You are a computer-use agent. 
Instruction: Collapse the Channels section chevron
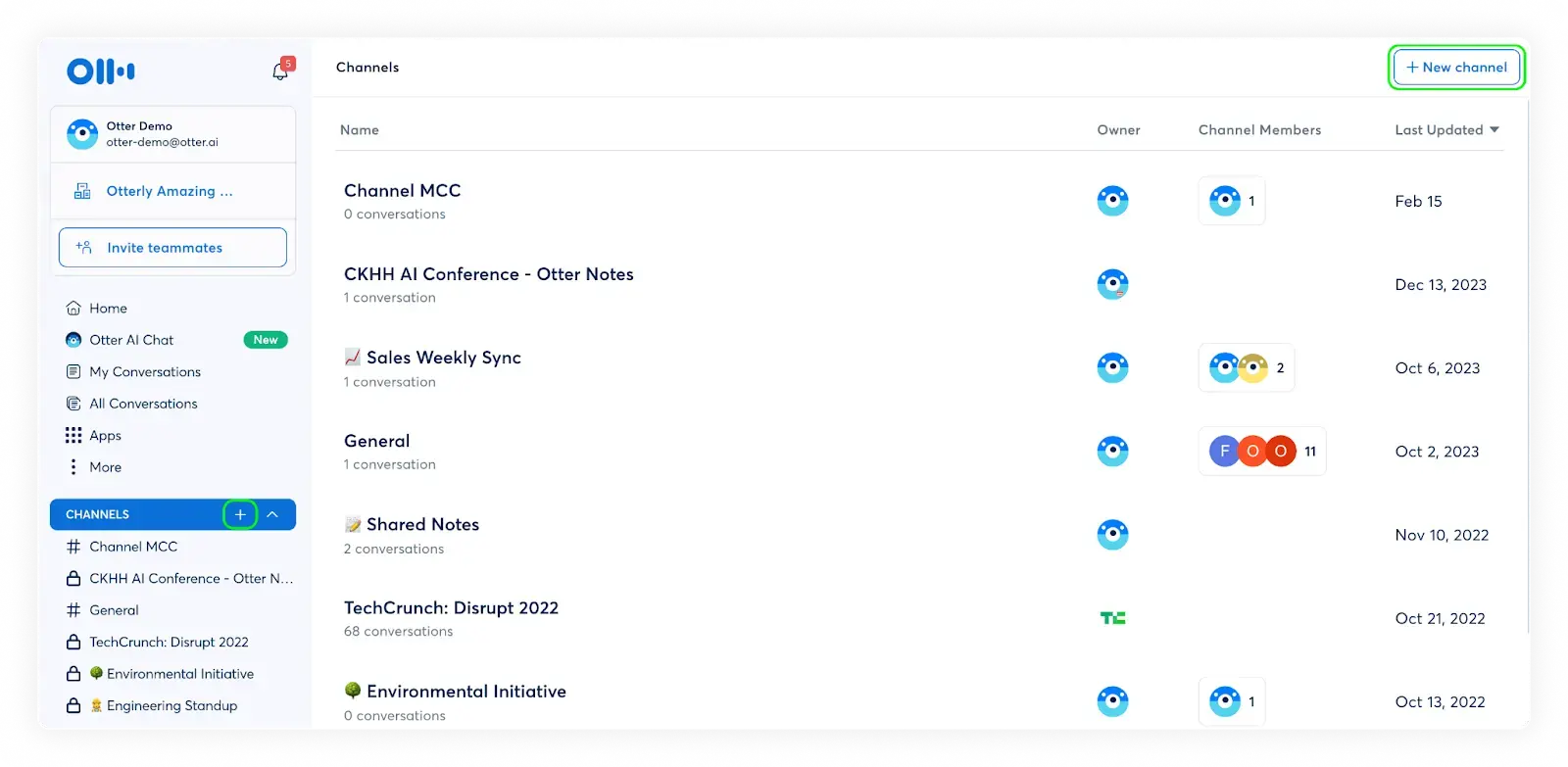point(272,514)
